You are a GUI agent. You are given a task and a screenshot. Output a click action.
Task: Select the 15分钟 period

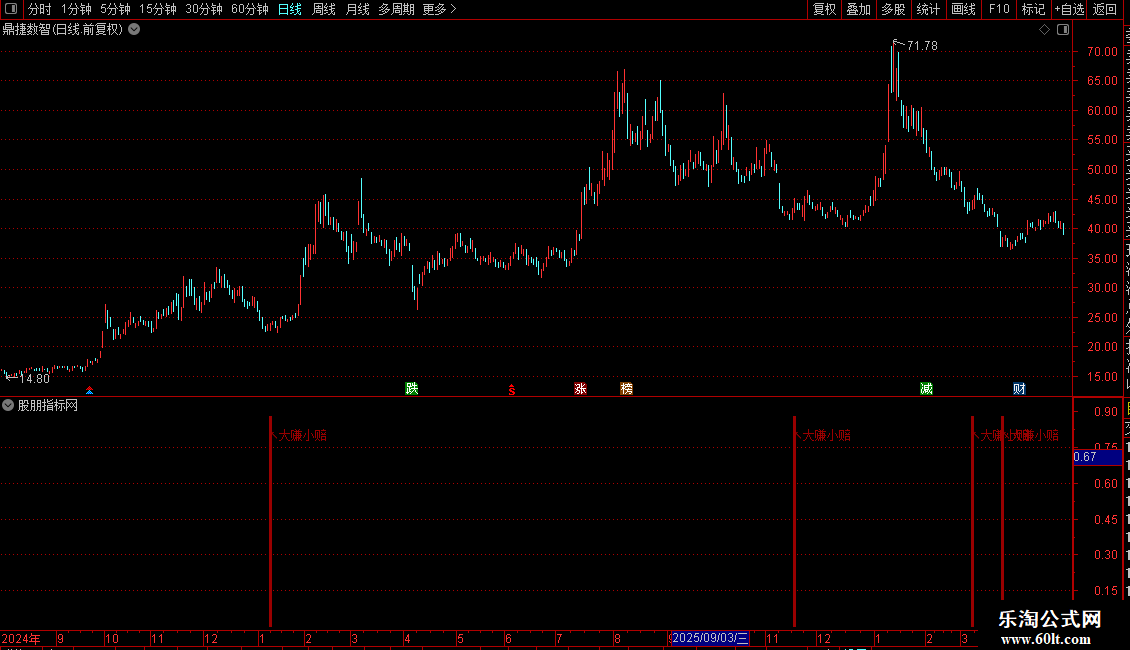point(158,9)
